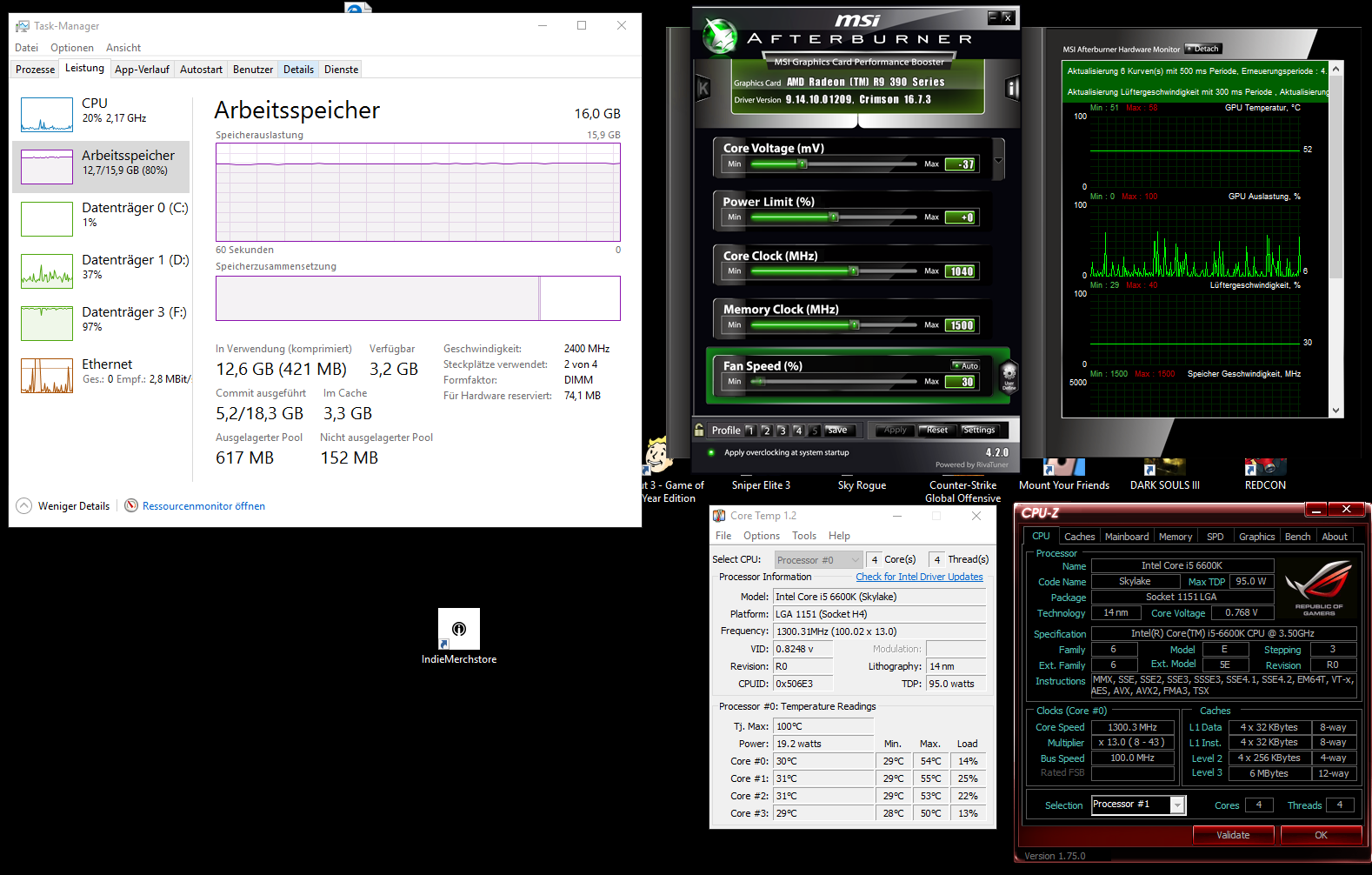Collapse Task-Manager with Weniger Details

point(63,505)
